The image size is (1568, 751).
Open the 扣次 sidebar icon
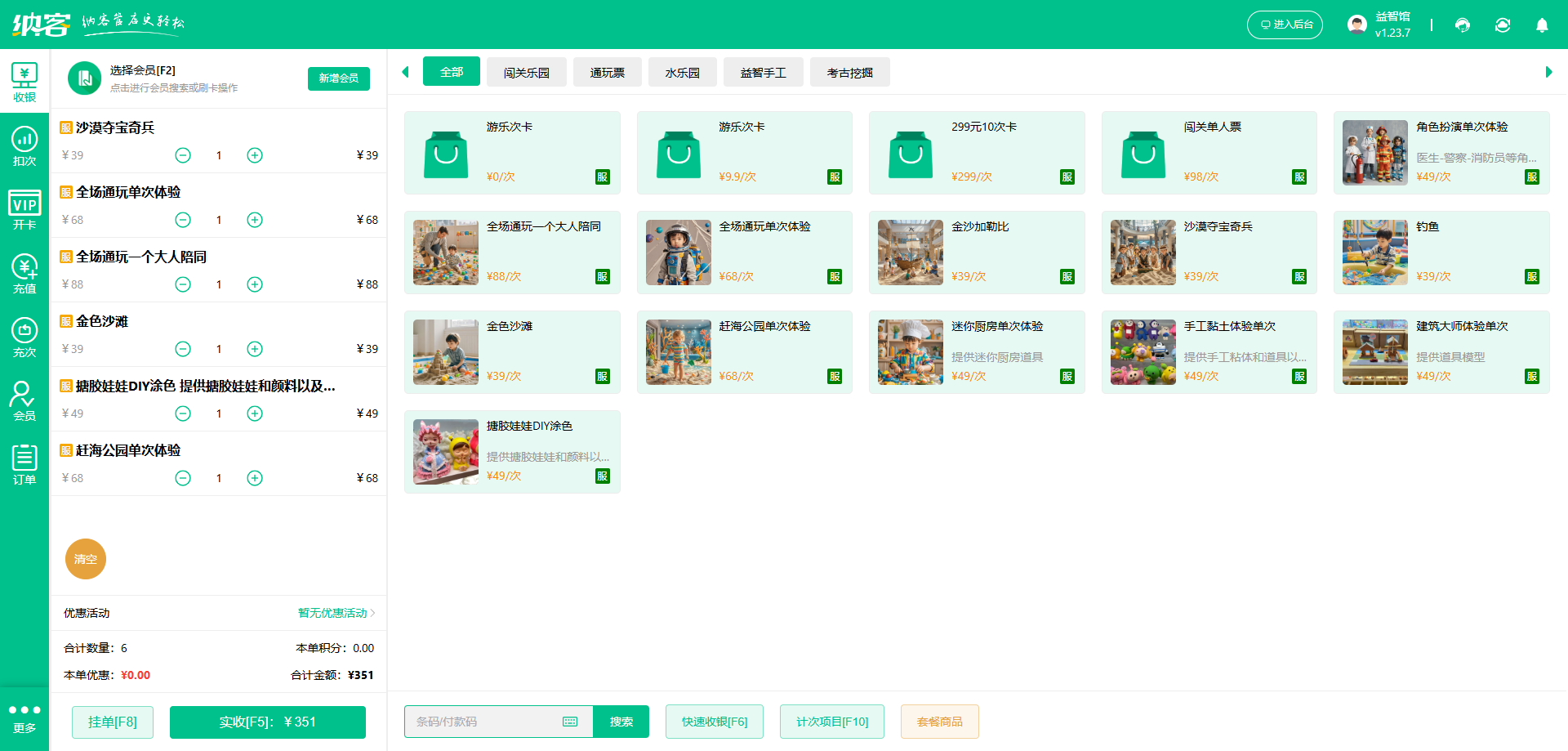[x=24, y=145]
